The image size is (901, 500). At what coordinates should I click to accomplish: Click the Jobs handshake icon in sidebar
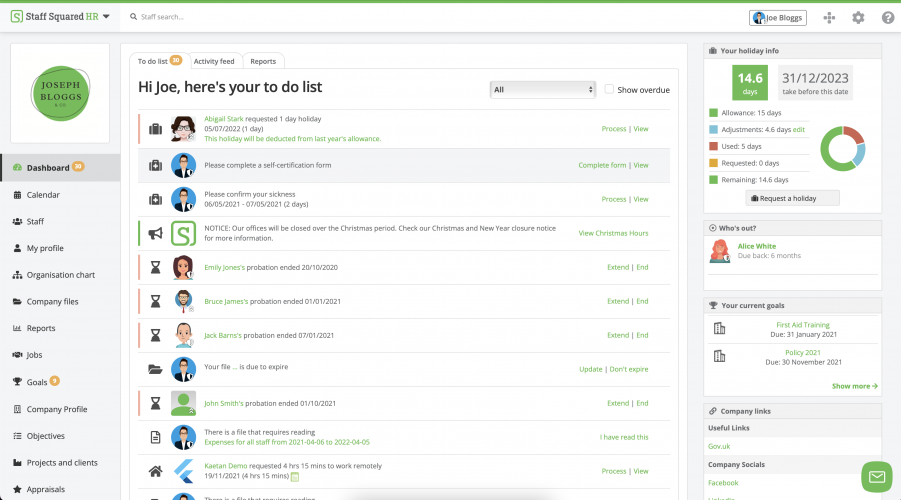pyautogui.click(x=17, y=355)
